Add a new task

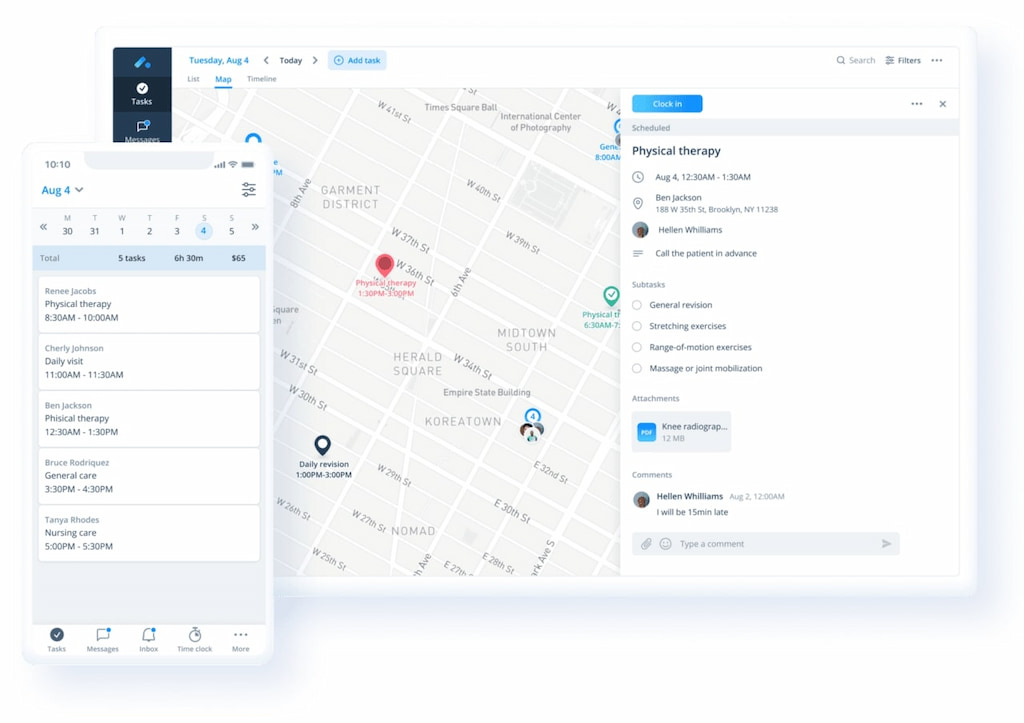coord(357,60)
